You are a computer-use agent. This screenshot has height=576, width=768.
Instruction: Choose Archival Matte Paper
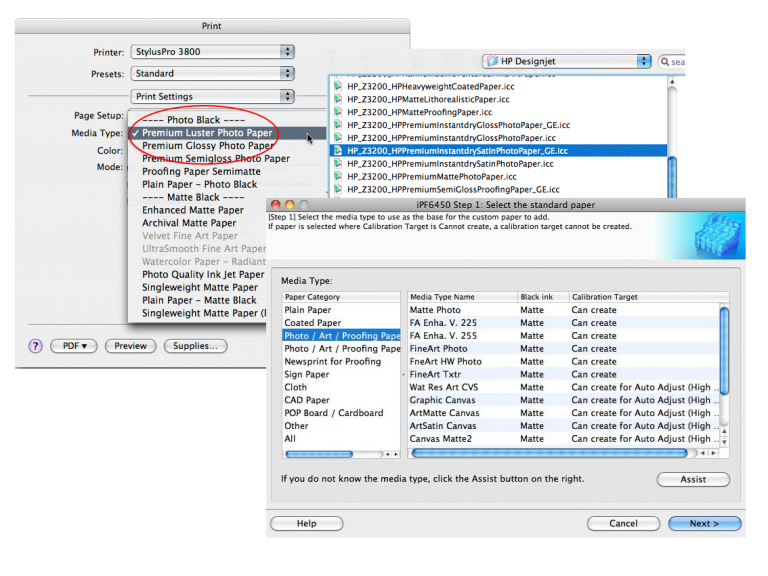189,223
